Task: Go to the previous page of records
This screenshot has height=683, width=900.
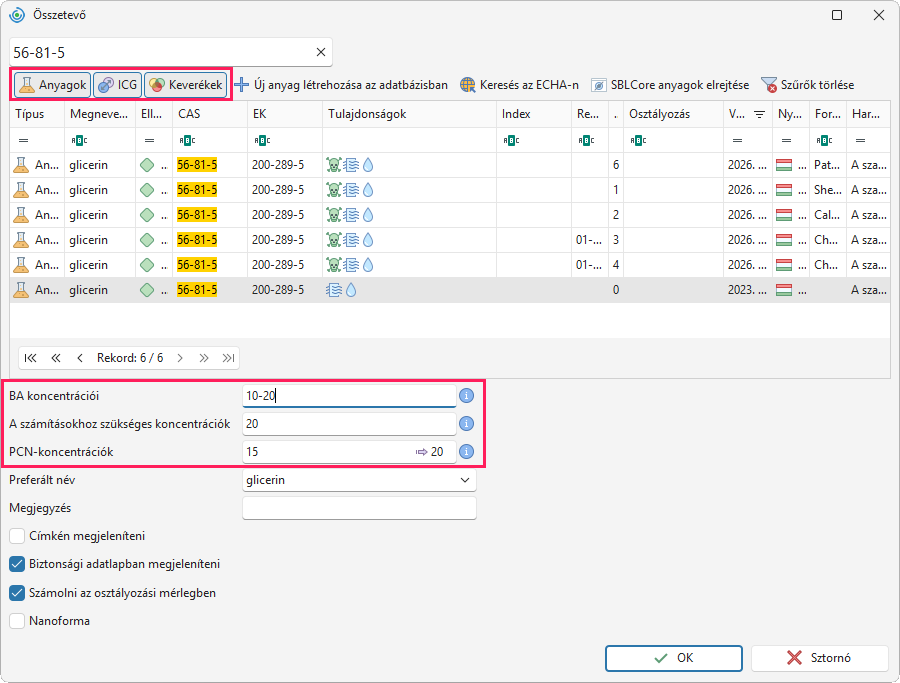Action: tap(56, 358)
